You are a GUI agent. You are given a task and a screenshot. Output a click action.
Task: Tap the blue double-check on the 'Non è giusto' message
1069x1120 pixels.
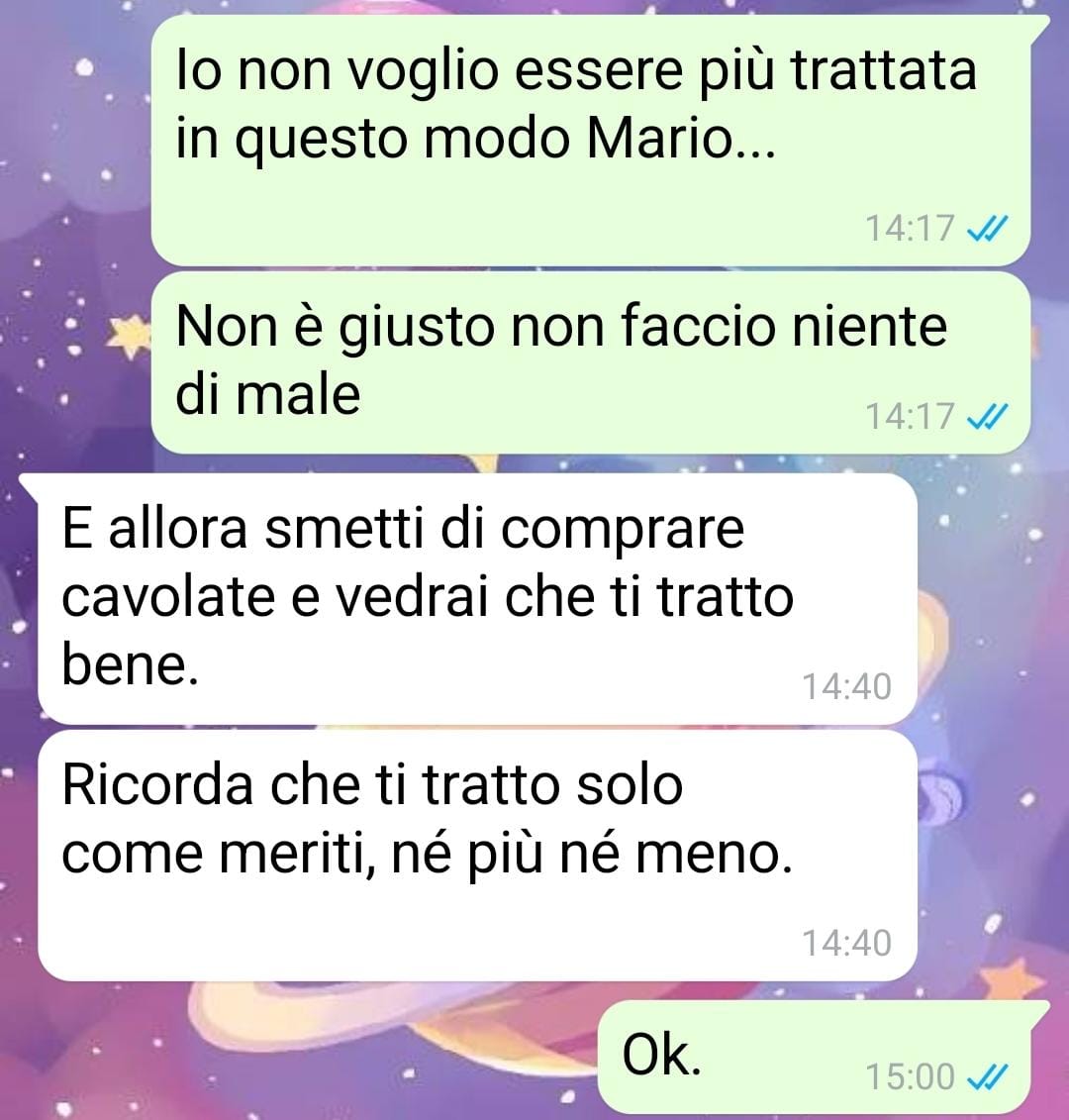[x=987, y=416]
